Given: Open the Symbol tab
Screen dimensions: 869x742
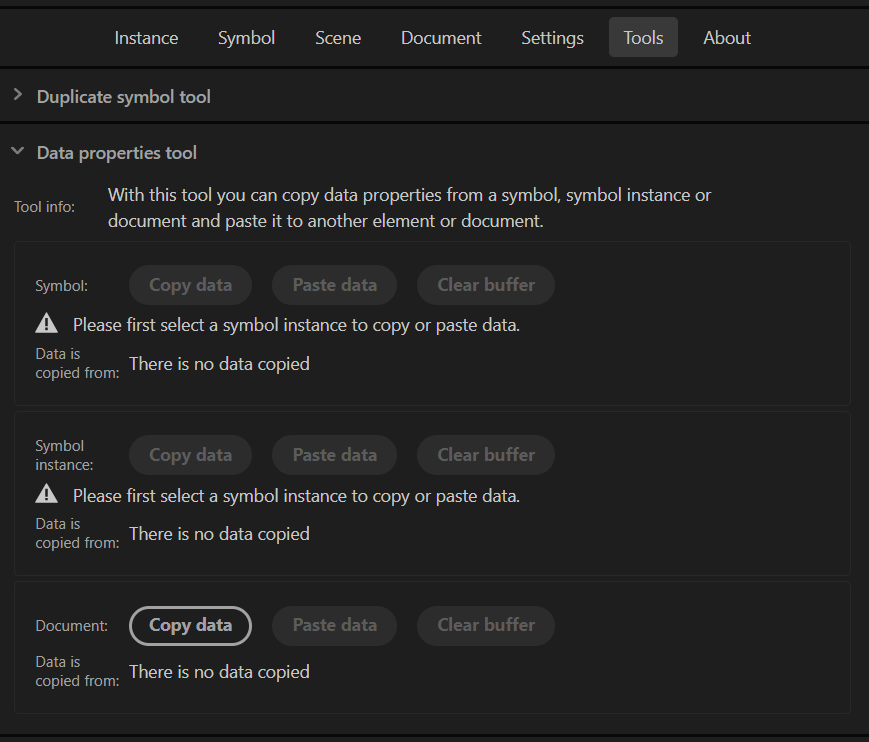Looking at the screenshot, I should tap(247, 38).
